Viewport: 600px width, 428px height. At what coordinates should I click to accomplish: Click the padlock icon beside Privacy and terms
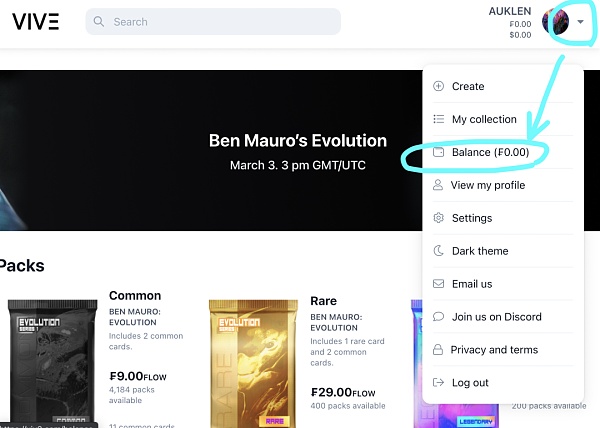pyautogui.click(x=438, y=350)
